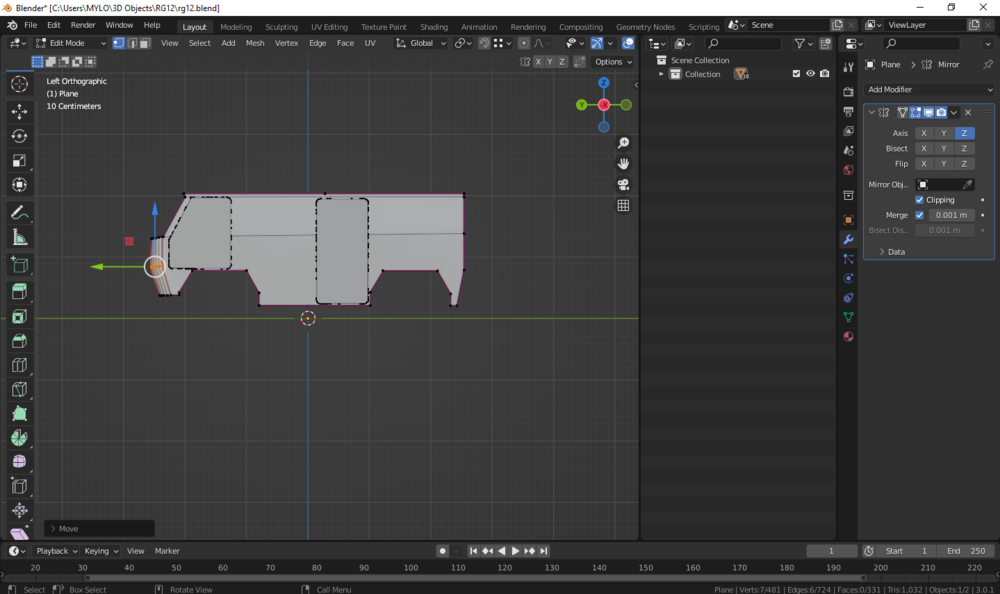Pick the Annotate pencil tool
The height and width of the screenshot is (594, 1000).
pyautogui.click(x=19, y=213)
